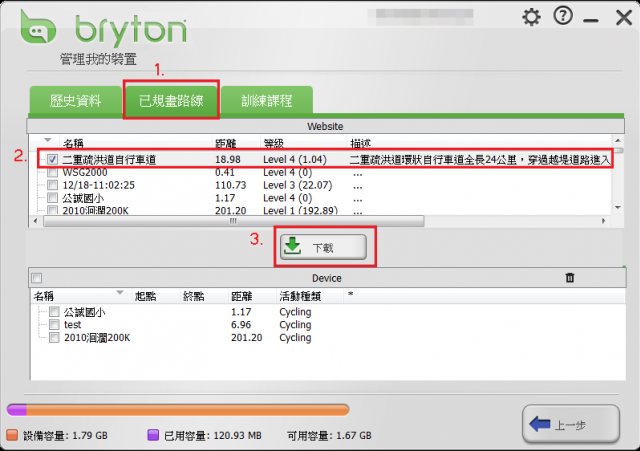
Task: Click the 6.96 distance value in Device list
Action: point(241,325)
